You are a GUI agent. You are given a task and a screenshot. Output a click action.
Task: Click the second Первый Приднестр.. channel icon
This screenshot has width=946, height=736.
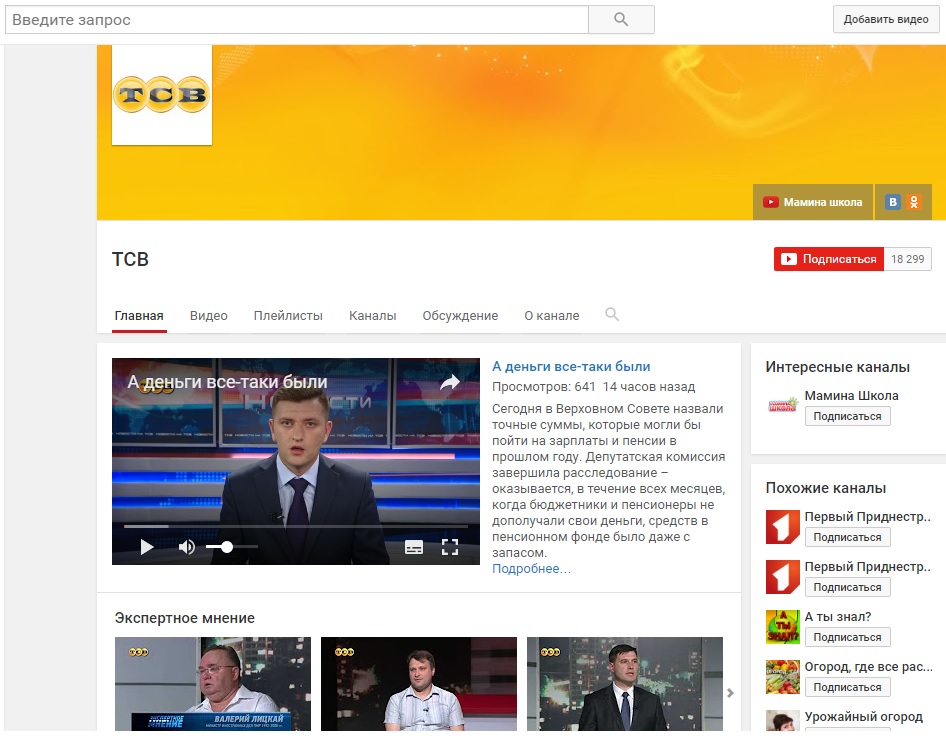783,577
